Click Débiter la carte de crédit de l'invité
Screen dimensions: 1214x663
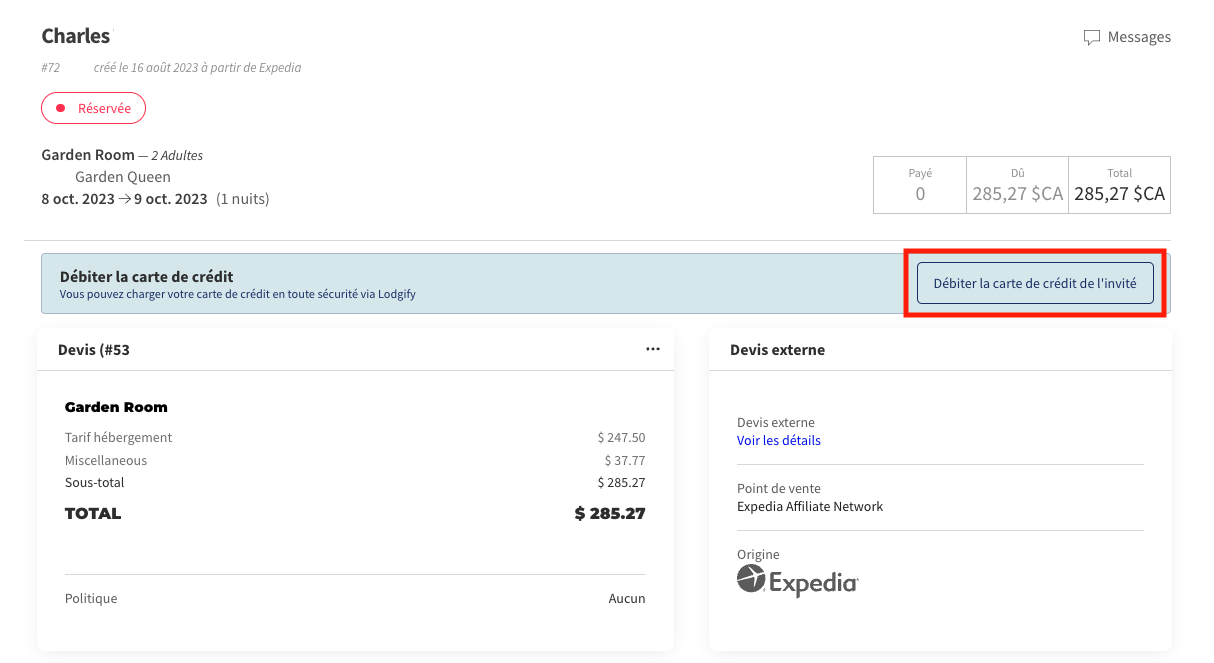1034,283
